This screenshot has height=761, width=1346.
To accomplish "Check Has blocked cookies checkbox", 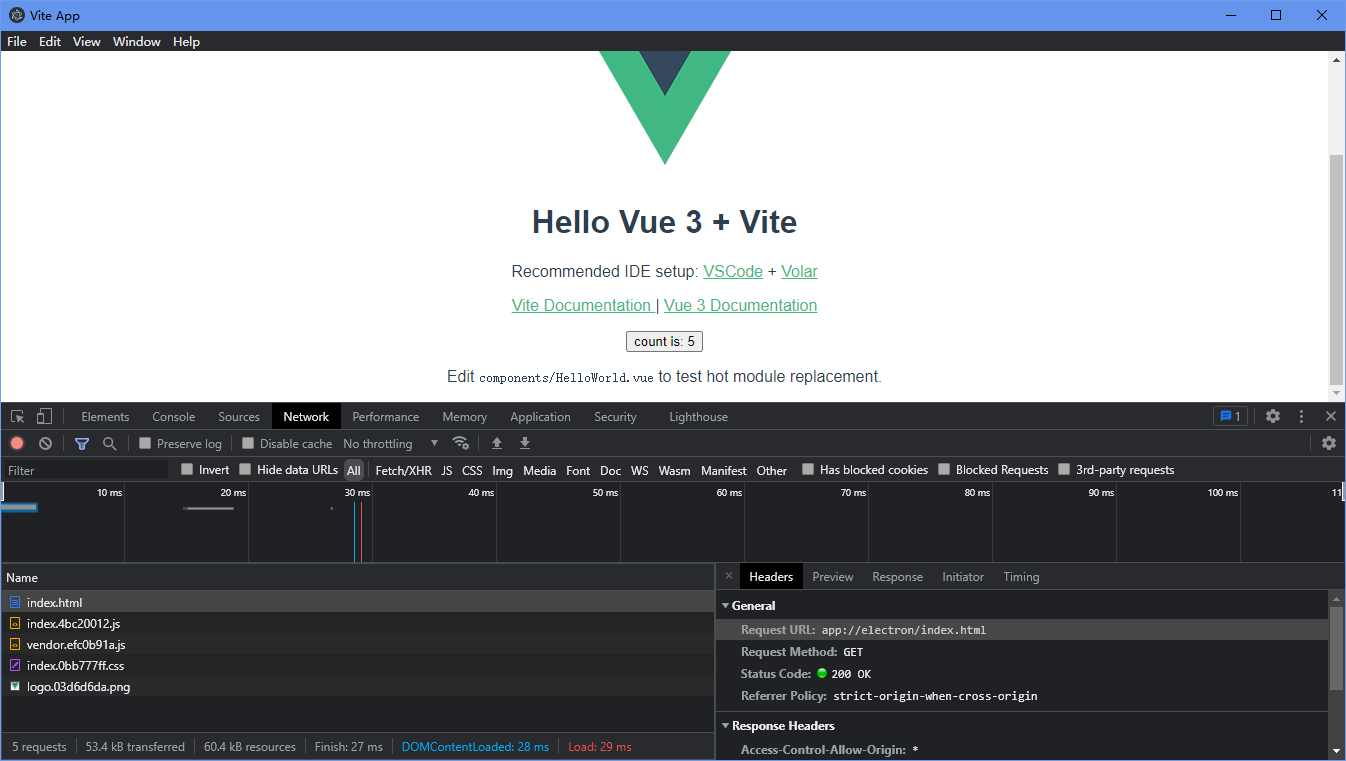I will point(808,469).
